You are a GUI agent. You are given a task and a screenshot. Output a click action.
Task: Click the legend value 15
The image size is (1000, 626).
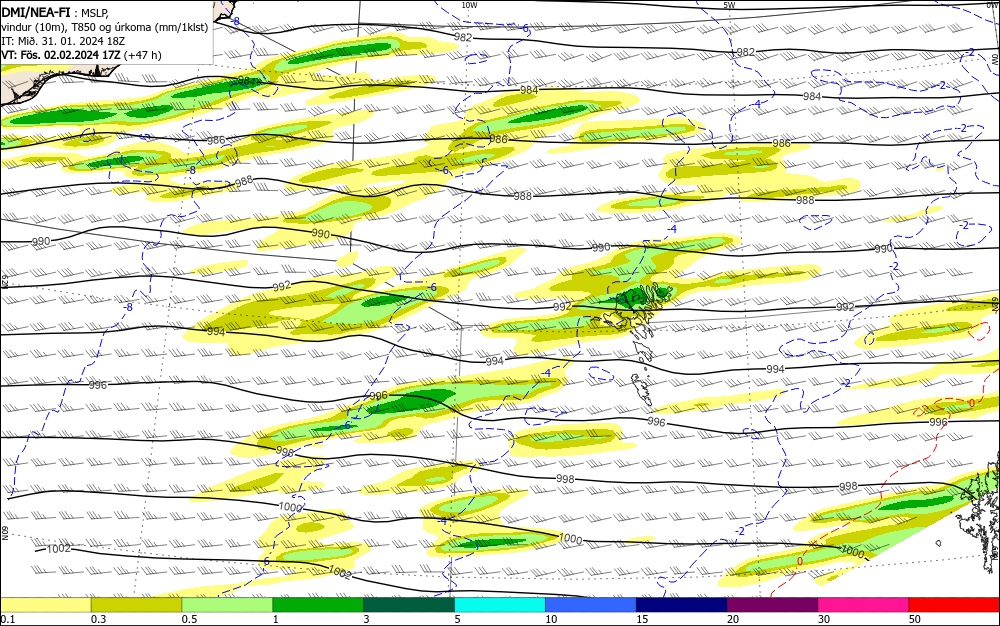point(642,619)
